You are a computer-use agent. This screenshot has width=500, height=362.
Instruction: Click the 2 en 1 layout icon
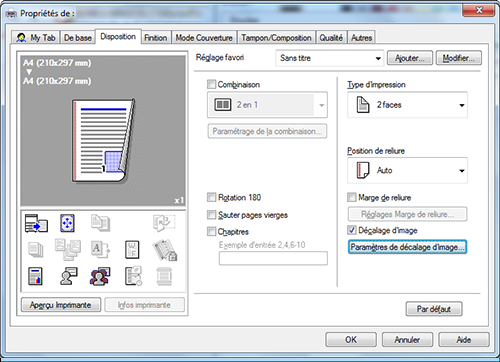[222, 105]
